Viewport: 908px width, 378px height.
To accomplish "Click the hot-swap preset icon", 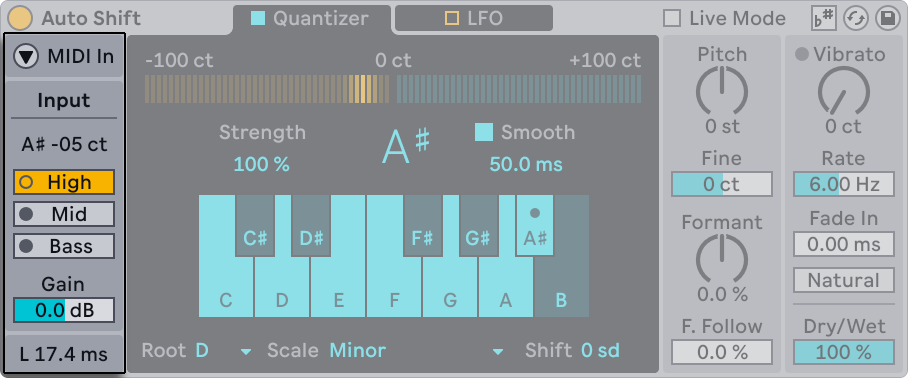I will (855, 19).
